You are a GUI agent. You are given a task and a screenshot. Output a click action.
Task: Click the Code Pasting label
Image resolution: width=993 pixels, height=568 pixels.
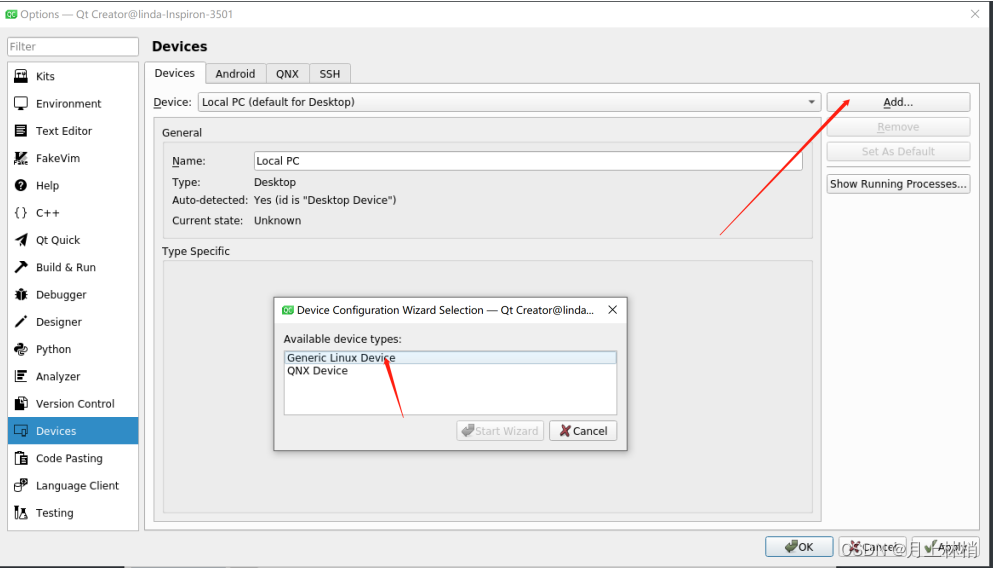pos(69,458)
